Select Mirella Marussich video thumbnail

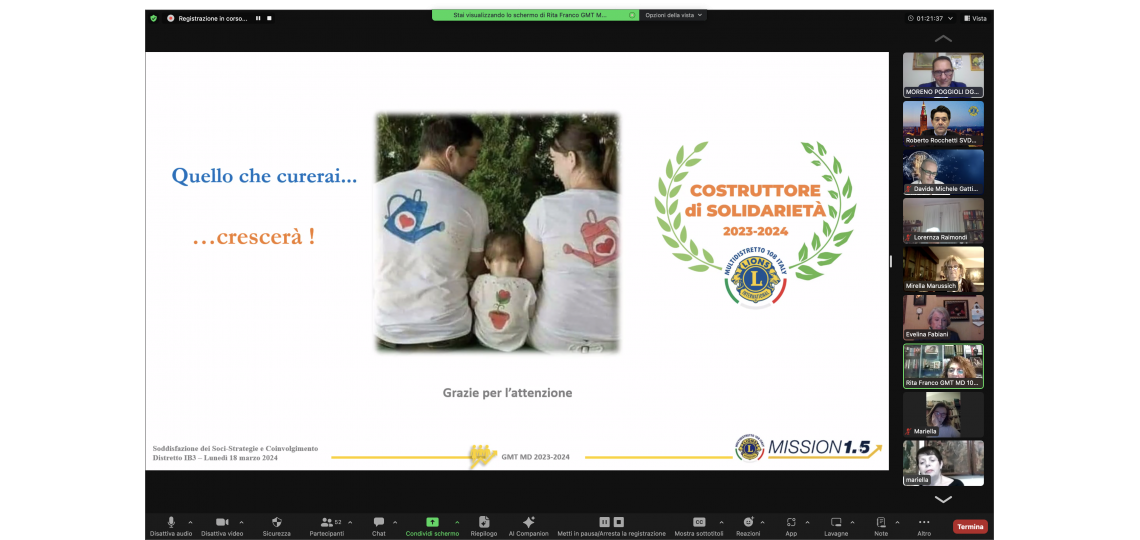943,269
